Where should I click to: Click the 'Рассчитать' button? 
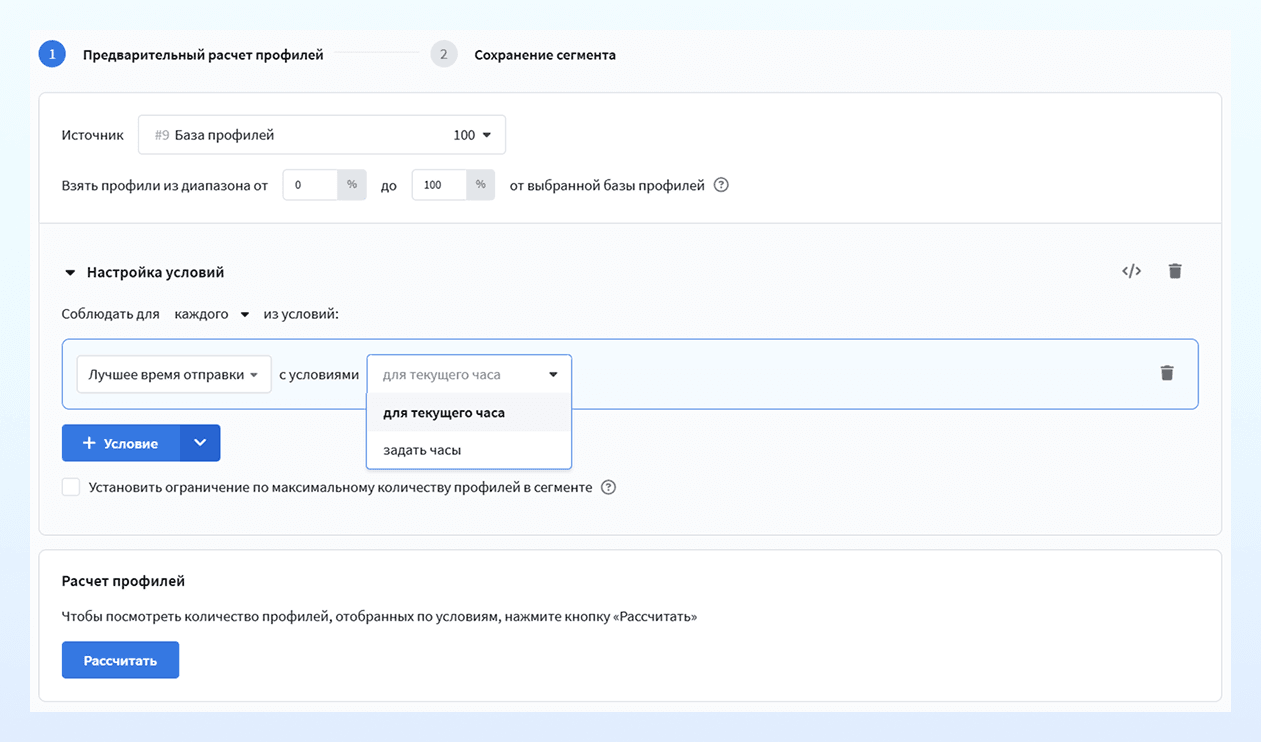pyautogui.click(x=120, y=660)
